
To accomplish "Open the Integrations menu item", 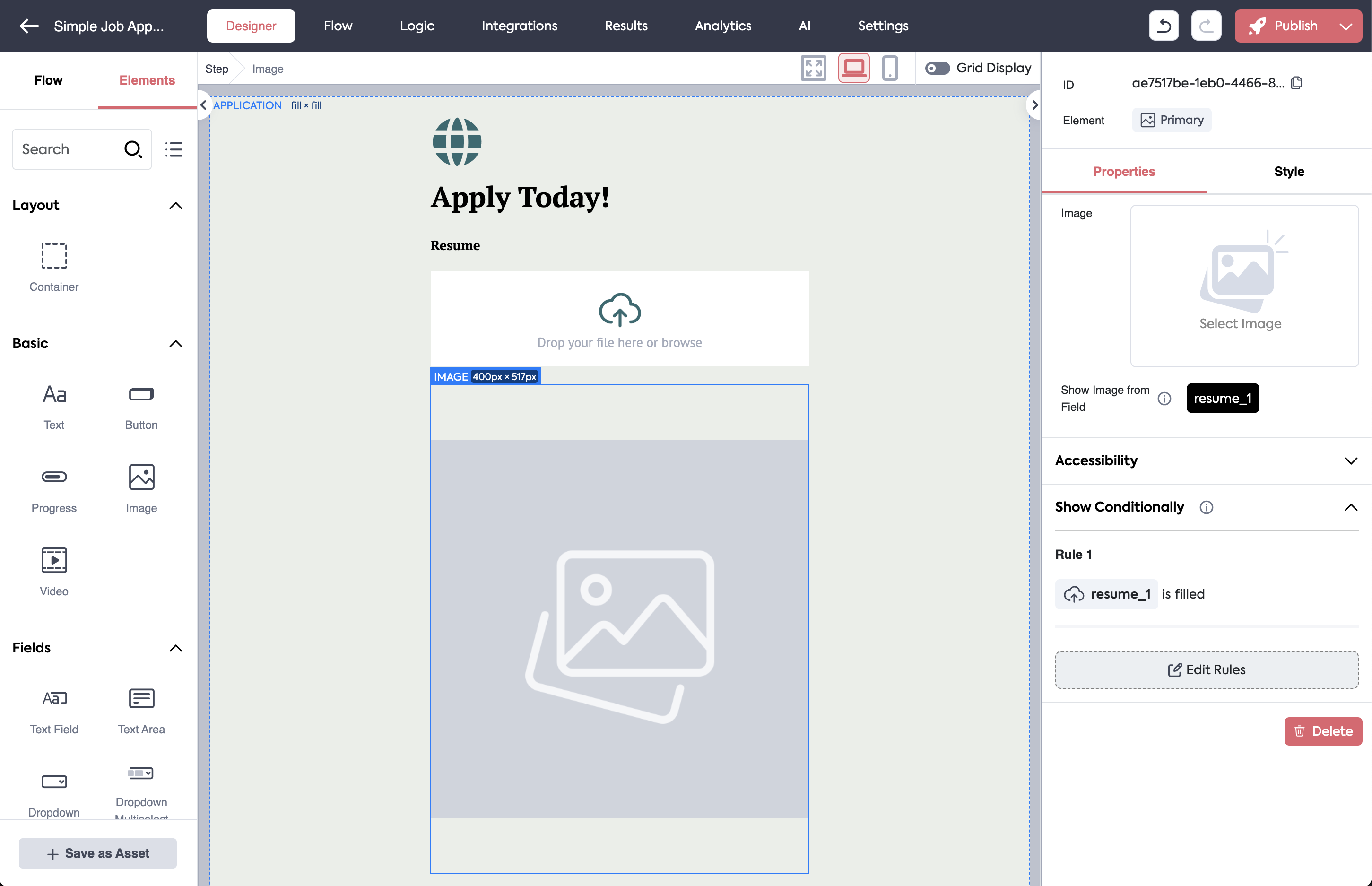I will (x=519, y=26).
